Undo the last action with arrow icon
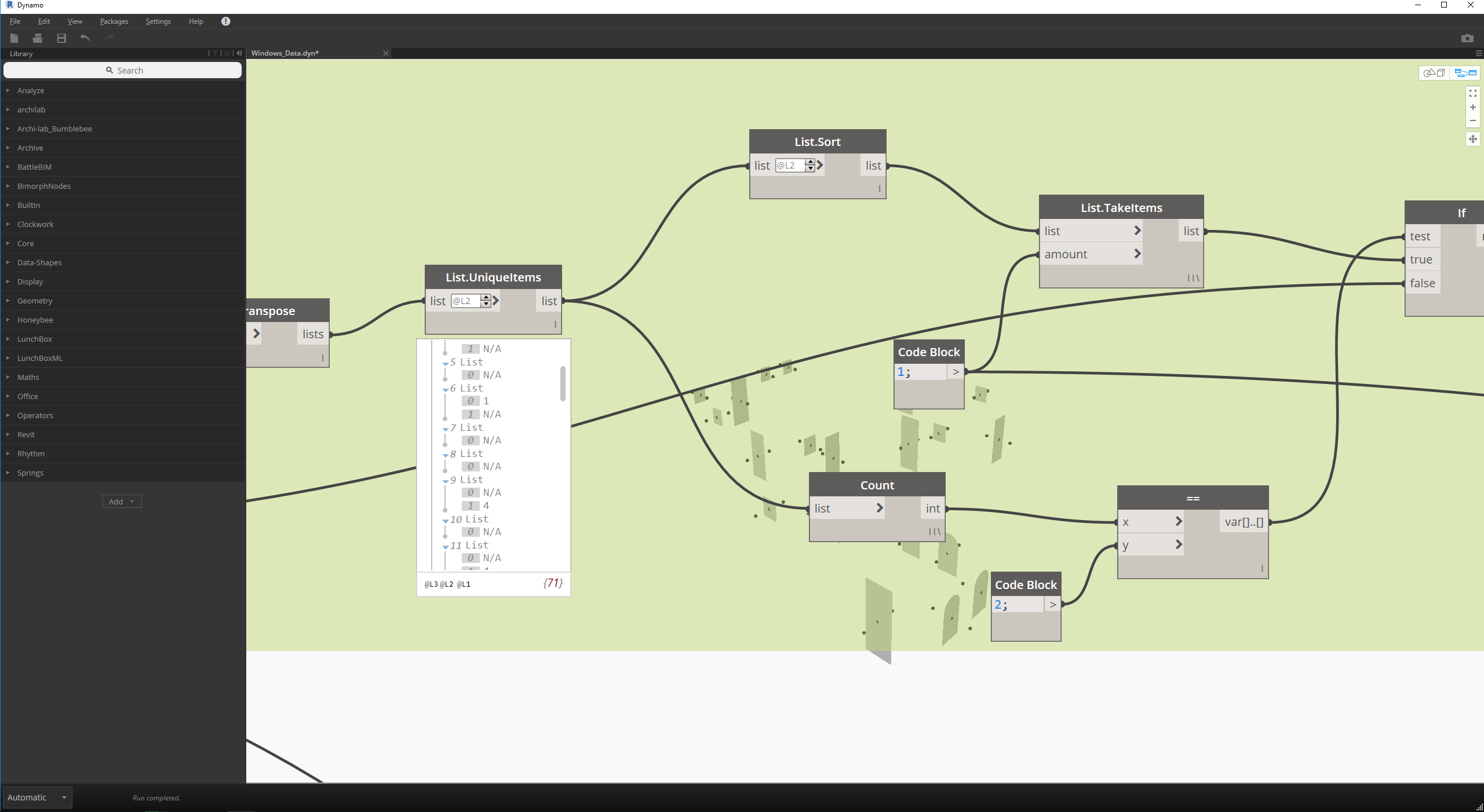This screenshot has width=1484, height=812. pos(85,38)
